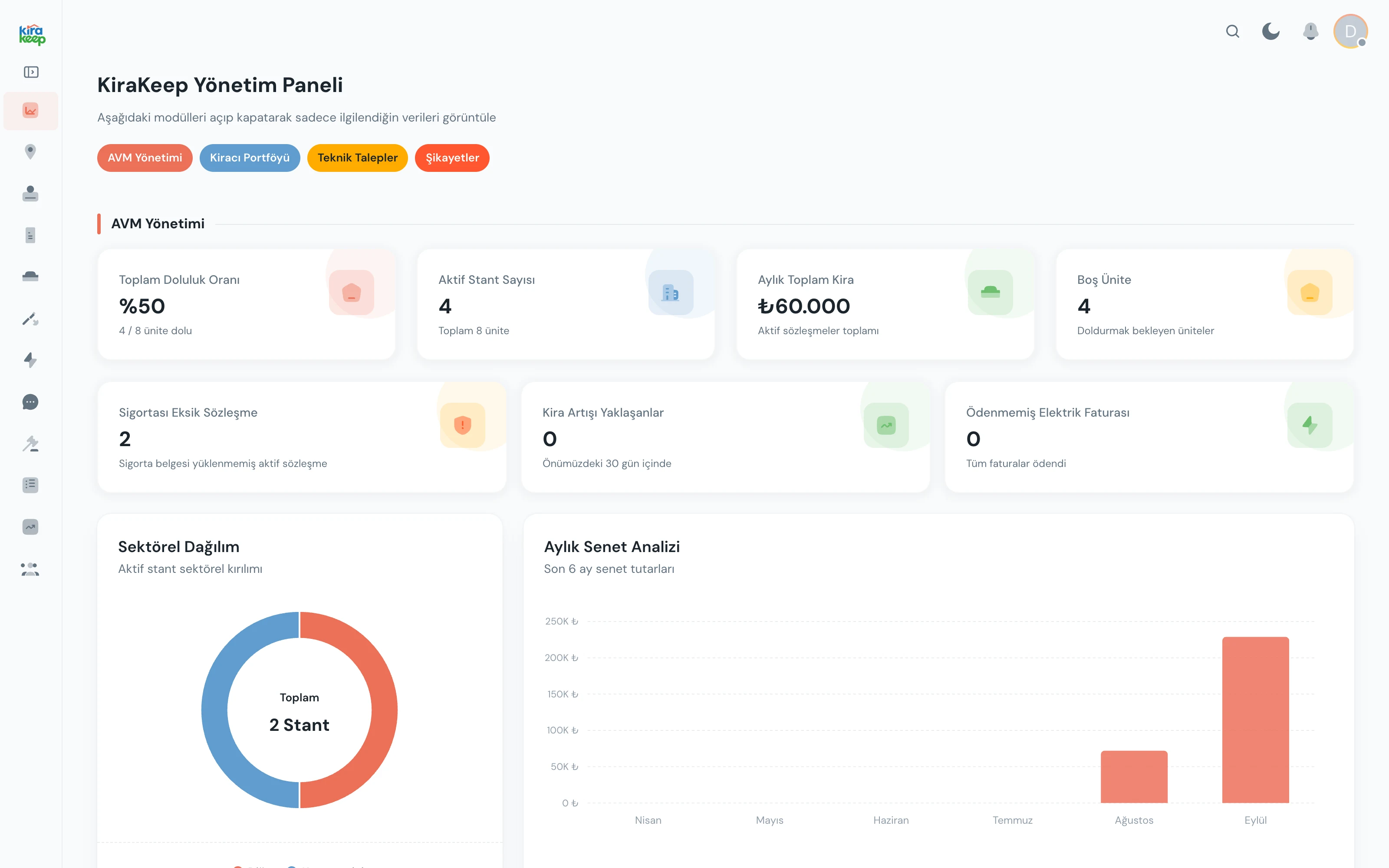Open the people group sidebar icon

[x=30, y=569]
